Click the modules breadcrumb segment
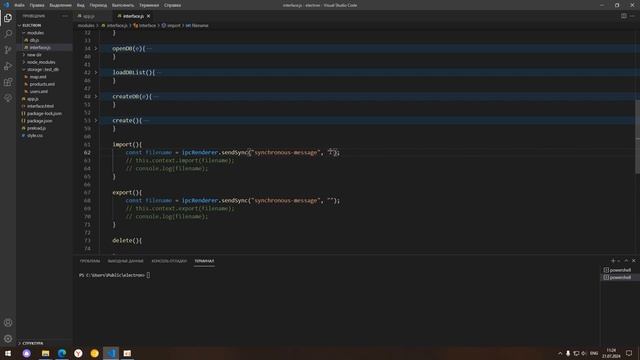 tap(86, 25)
